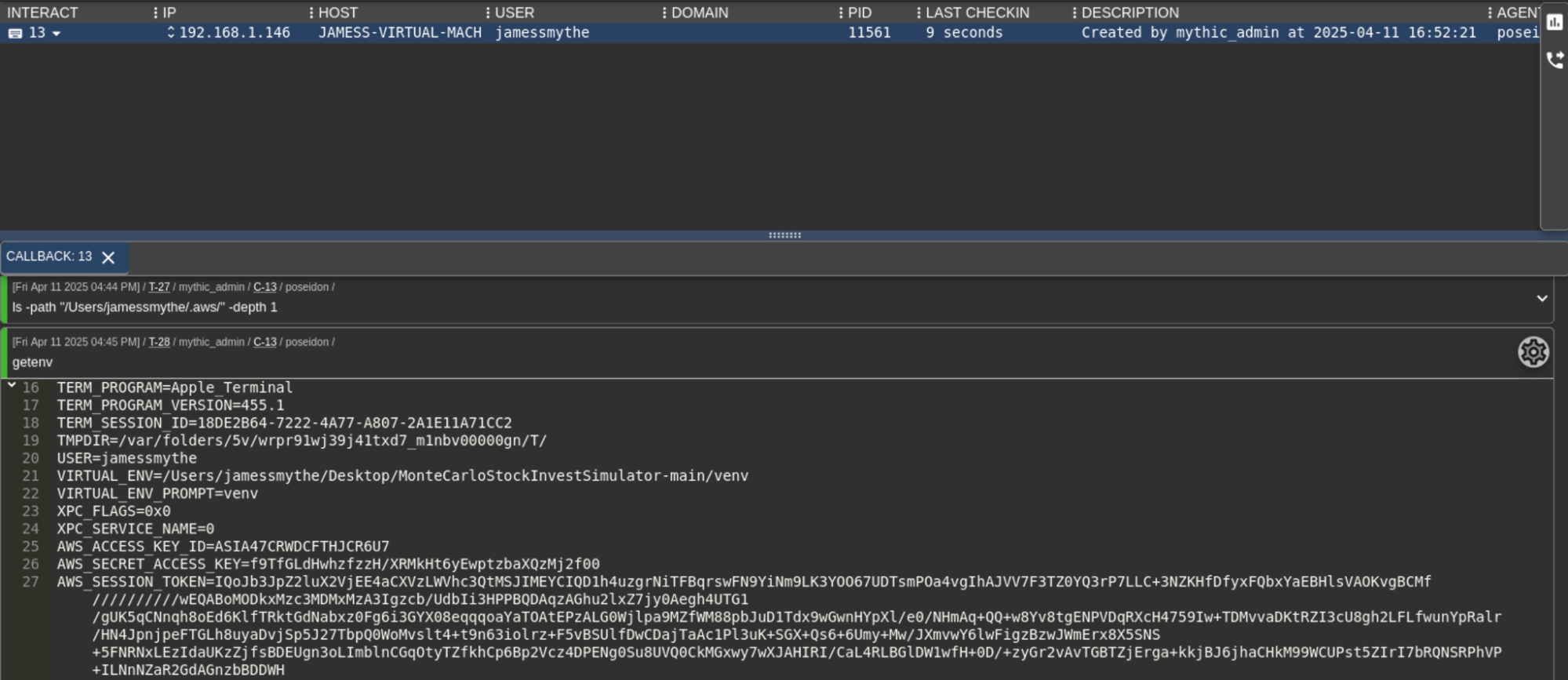This screenshot has width=1568, height=680.
Task: Click the three-dot menu immediately left of PID header
Action: [x=840, y=13]
